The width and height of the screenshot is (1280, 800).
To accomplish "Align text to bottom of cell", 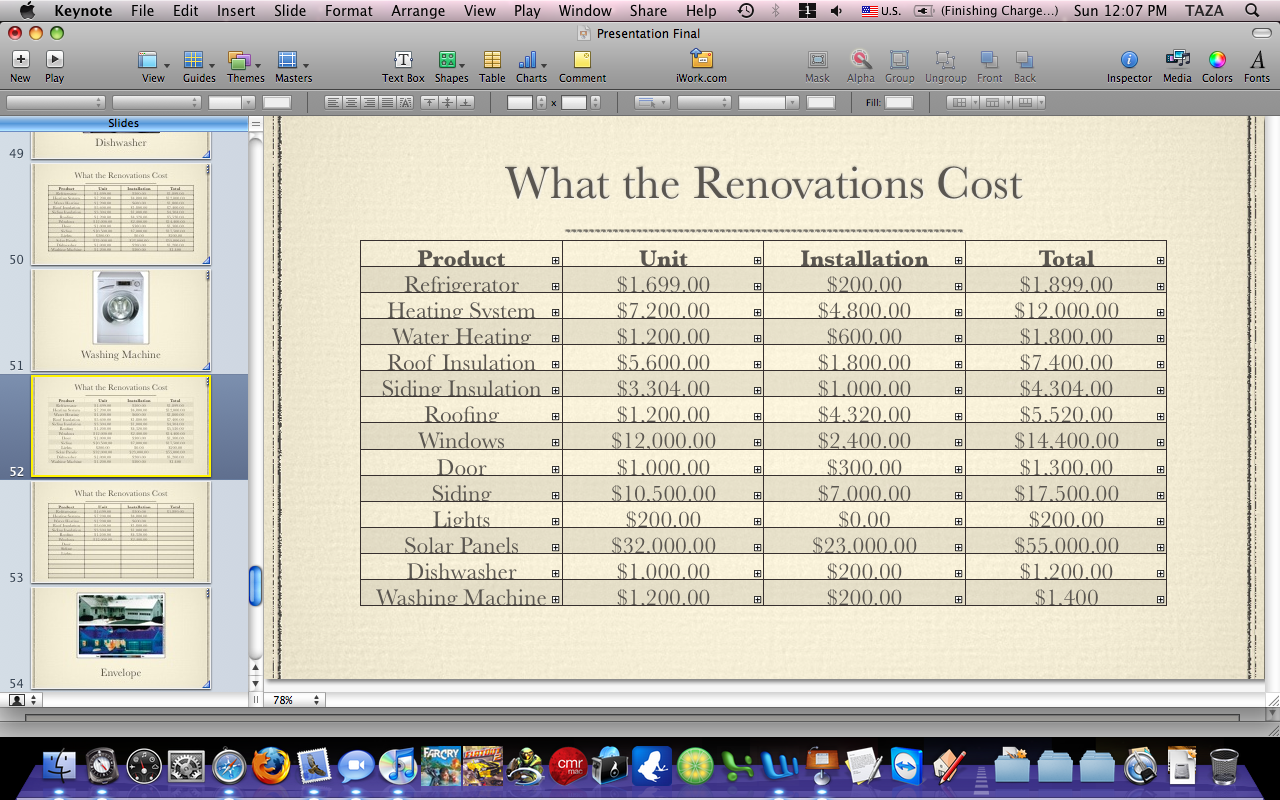I will click(x=465, y=102).
